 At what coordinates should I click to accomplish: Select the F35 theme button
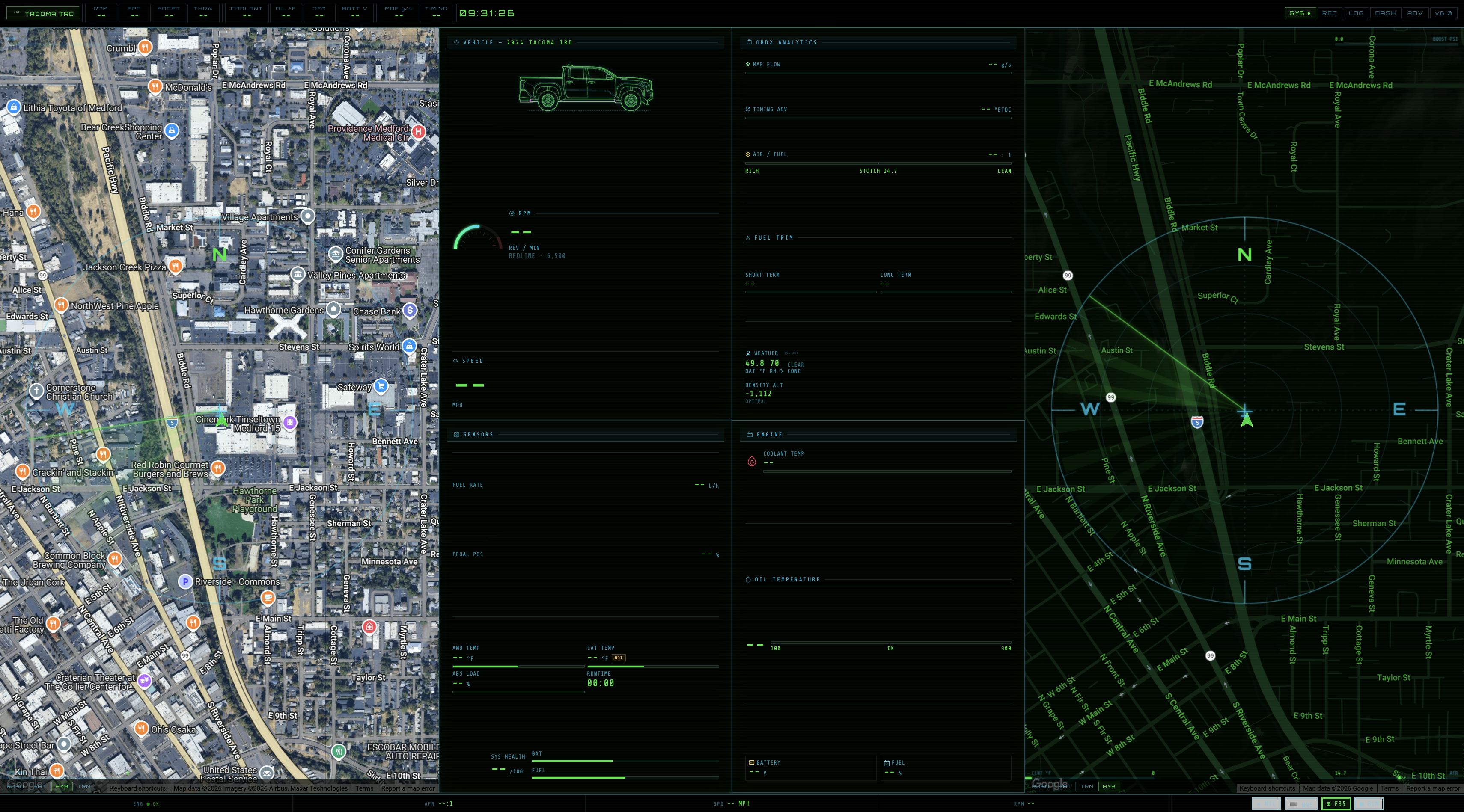[x=1336, y=803]
